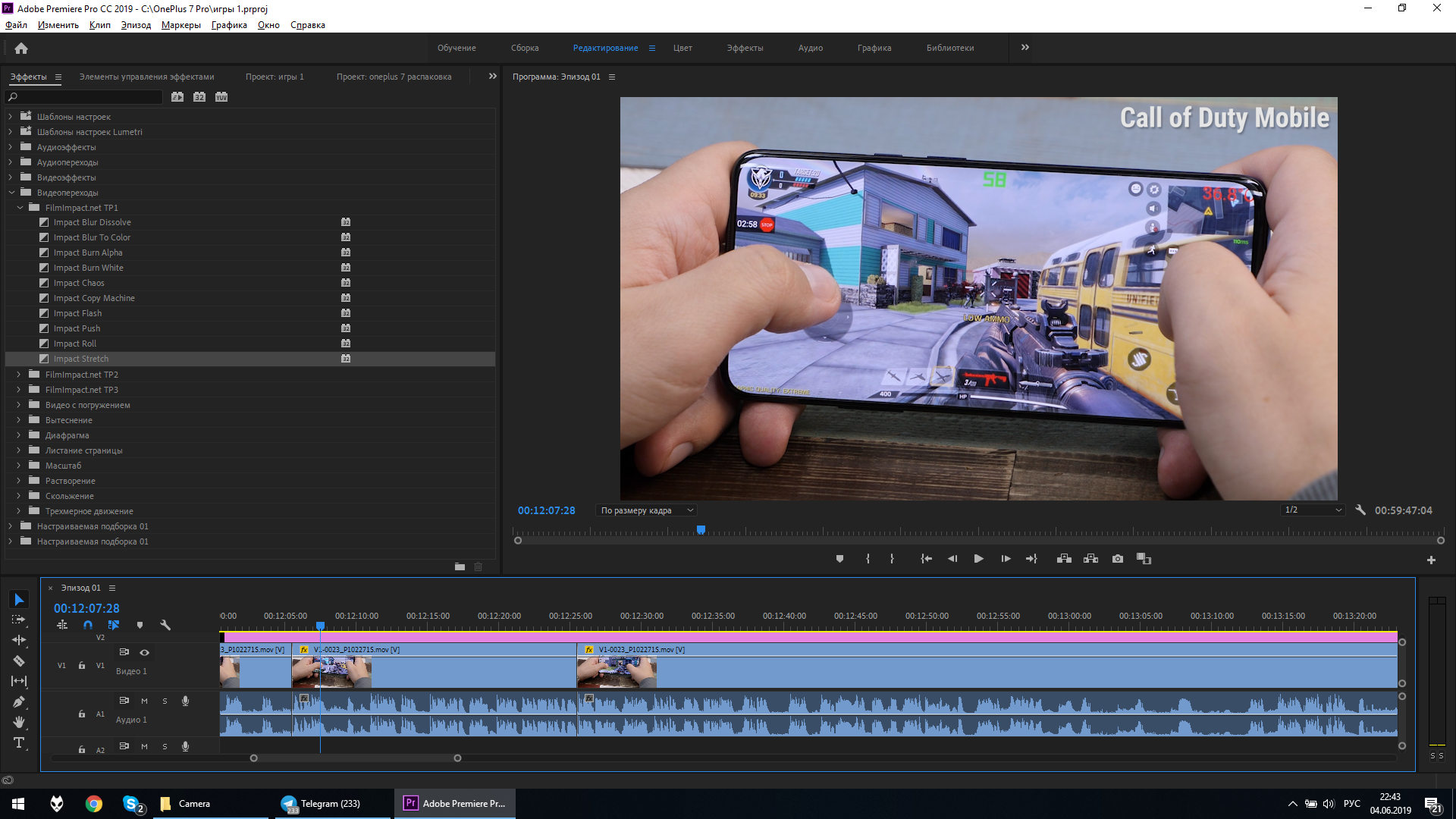Go to In point
The width and height of the screenshot is (1456, 819).
[x=926, y=559]
